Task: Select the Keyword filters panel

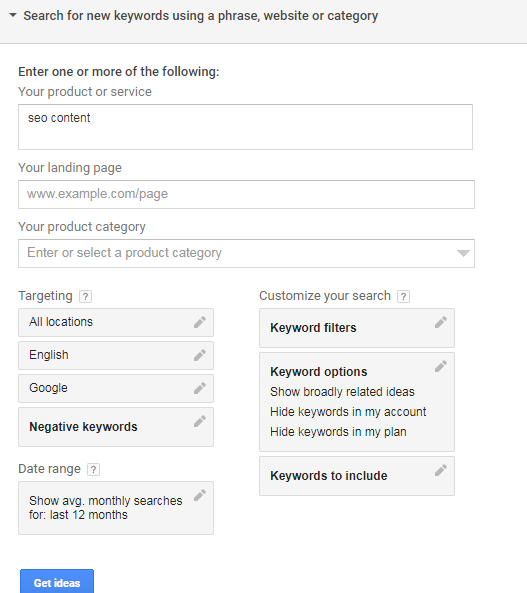Action: point(357,328)
